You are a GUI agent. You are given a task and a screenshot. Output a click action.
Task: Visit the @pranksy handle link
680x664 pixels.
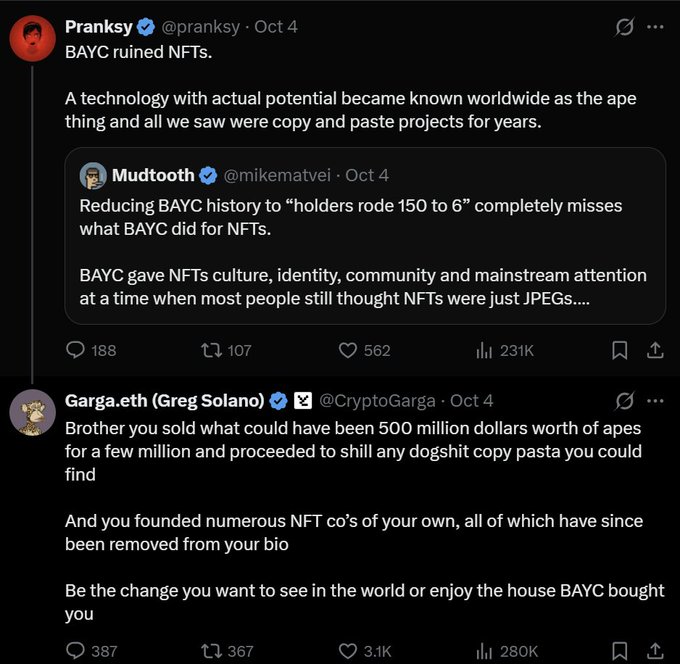pyautogui.click(x=200, y=27)
